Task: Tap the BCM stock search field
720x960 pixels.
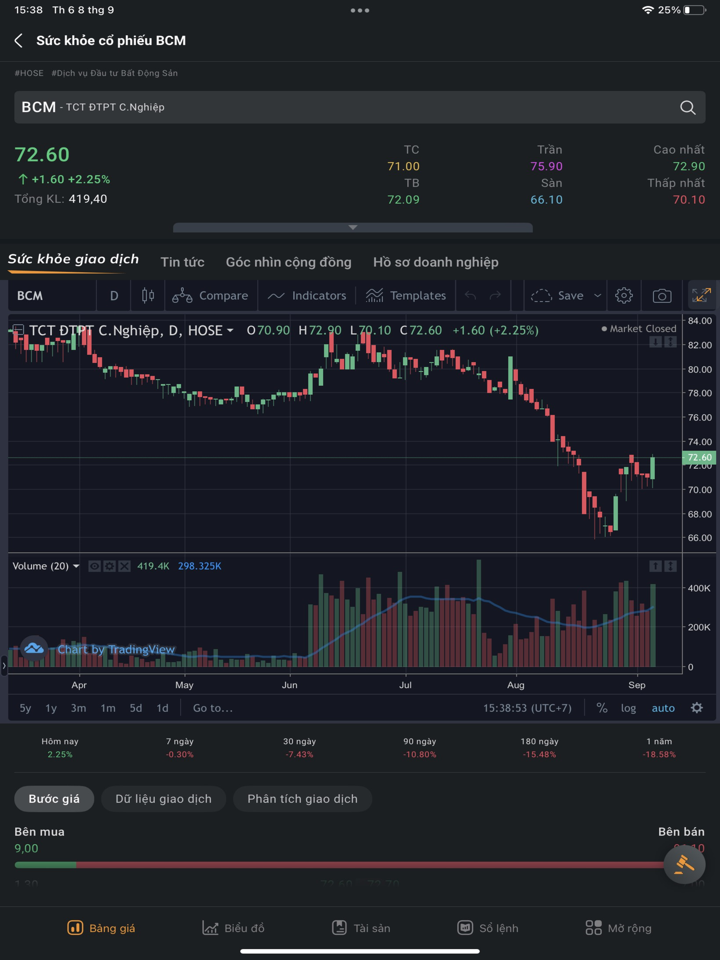Action: coord(340,108)
